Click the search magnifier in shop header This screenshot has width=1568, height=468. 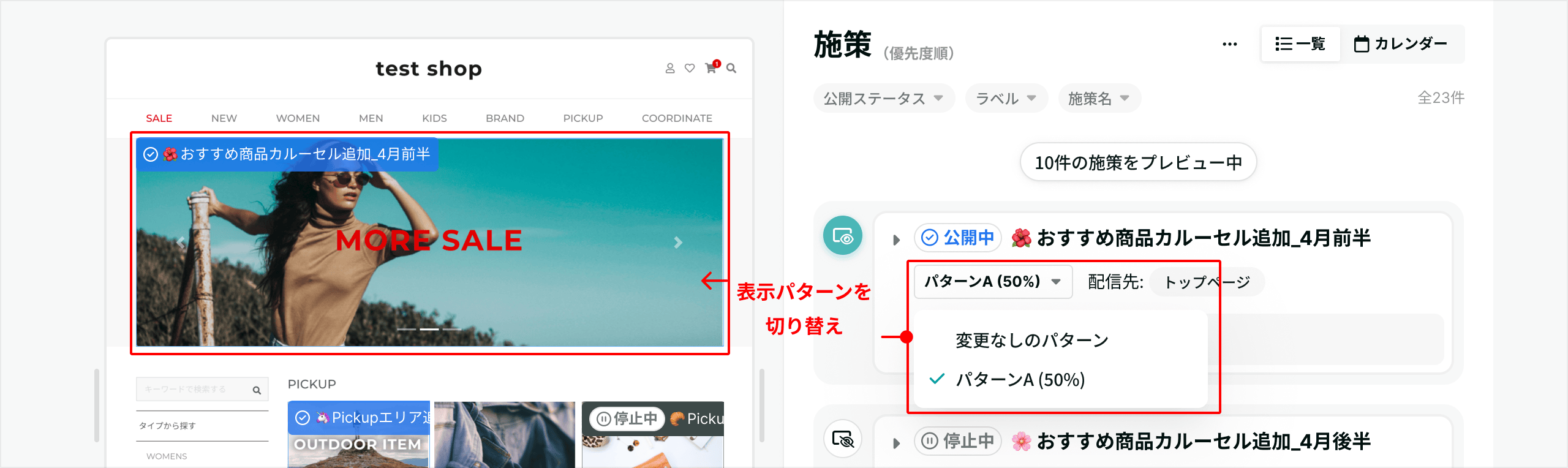point(731,69)
